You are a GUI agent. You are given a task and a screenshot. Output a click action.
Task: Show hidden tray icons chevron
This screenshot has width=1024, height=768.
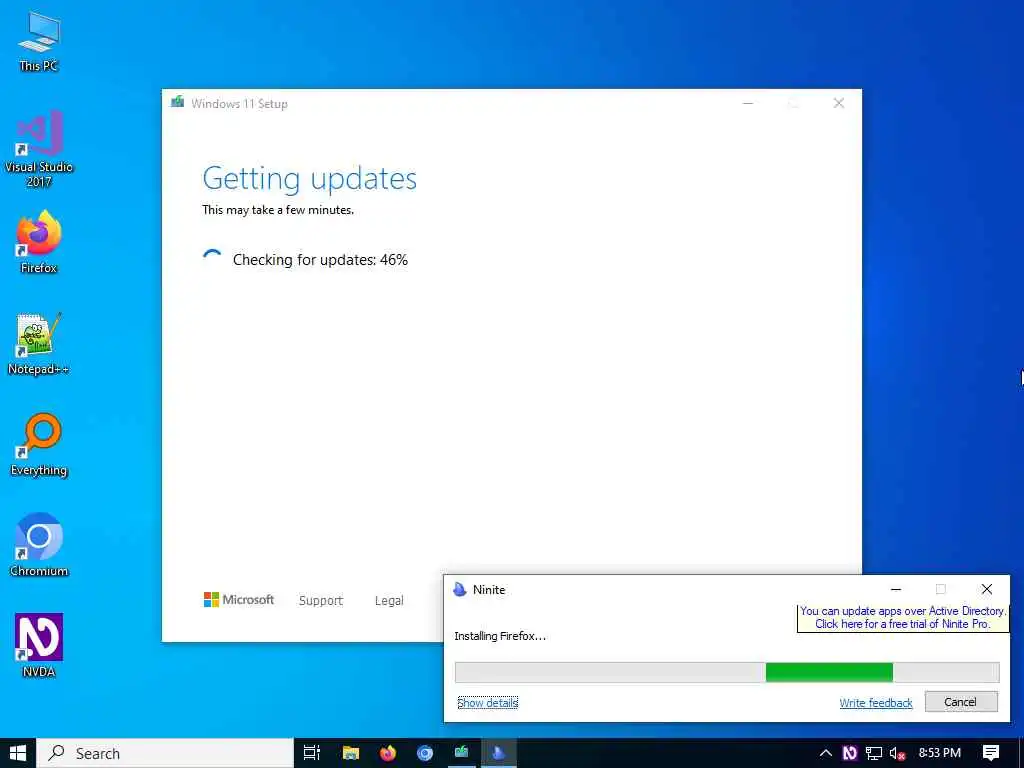click(825, 754)
